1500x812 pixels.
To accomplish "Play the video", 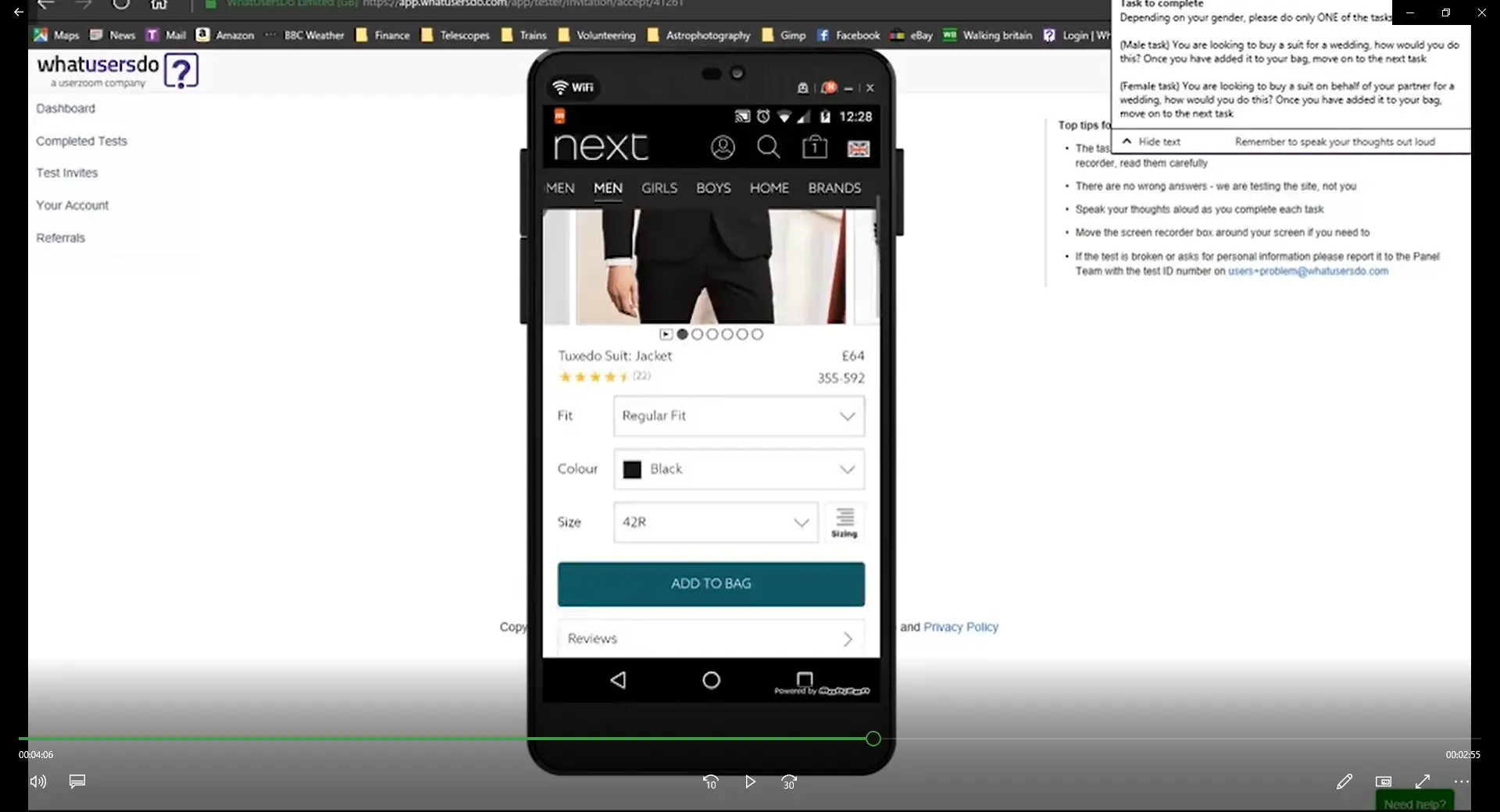I will (x=750, y=782).
